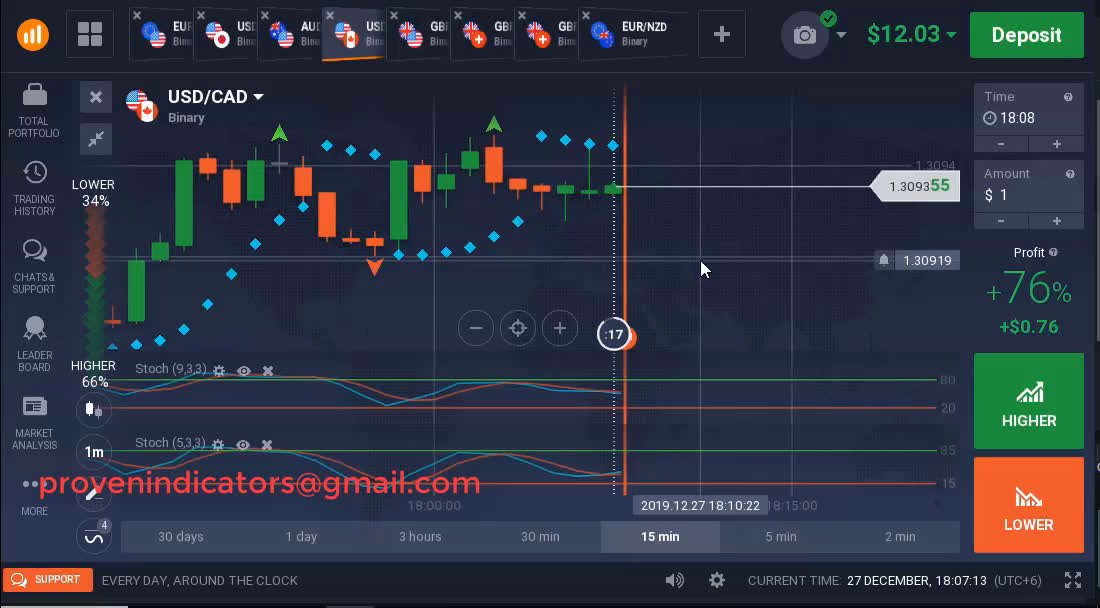Screen dimensions: 1100x608
Task: Open the 1m candle interval selector
Action: tap(94, 452)
